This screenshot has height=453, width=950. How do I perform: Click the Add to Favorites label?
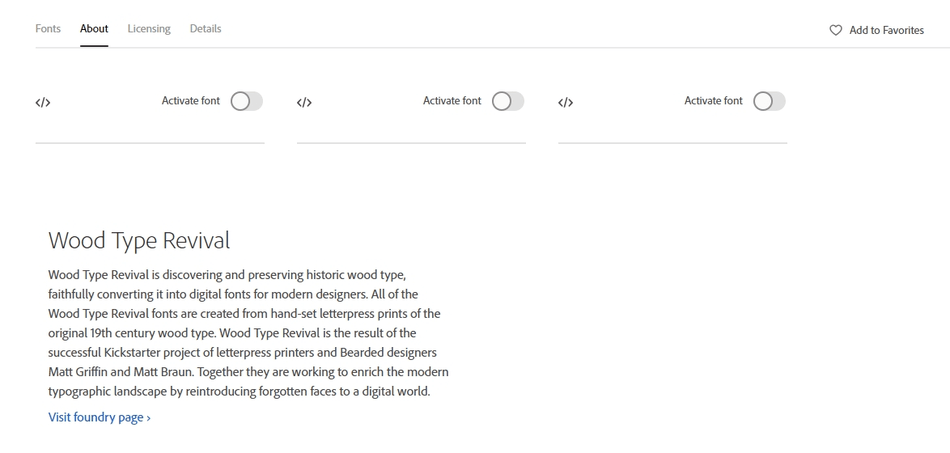(886, 30)
